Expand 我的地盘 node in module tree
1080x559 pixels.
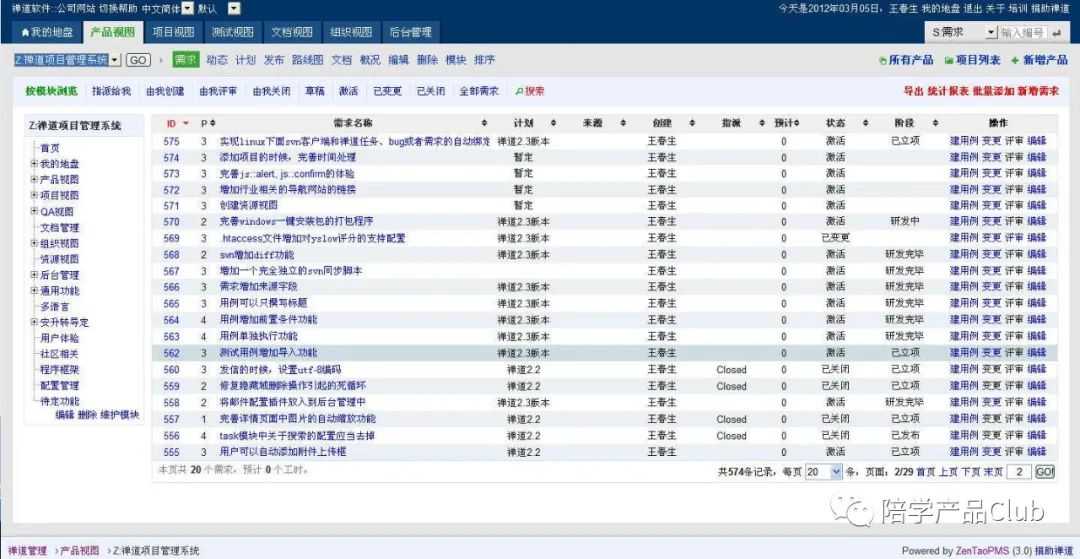coord(34,164)
